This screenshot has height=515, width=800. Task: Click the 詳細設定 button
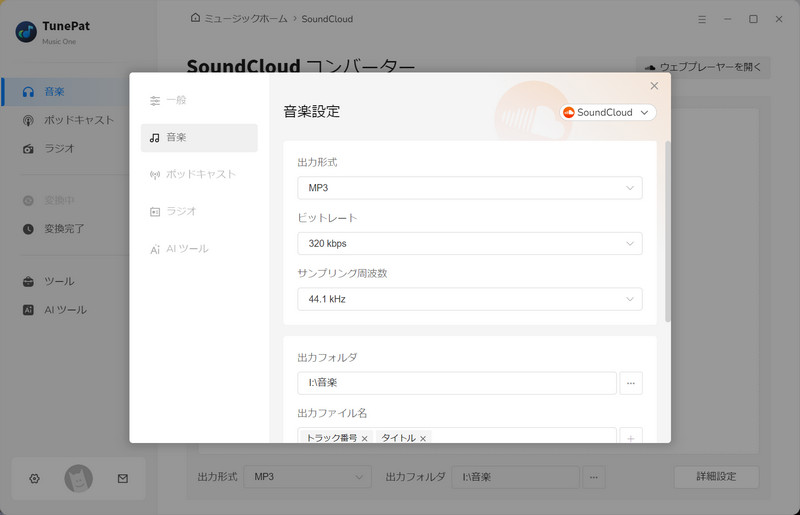[716, 477]
